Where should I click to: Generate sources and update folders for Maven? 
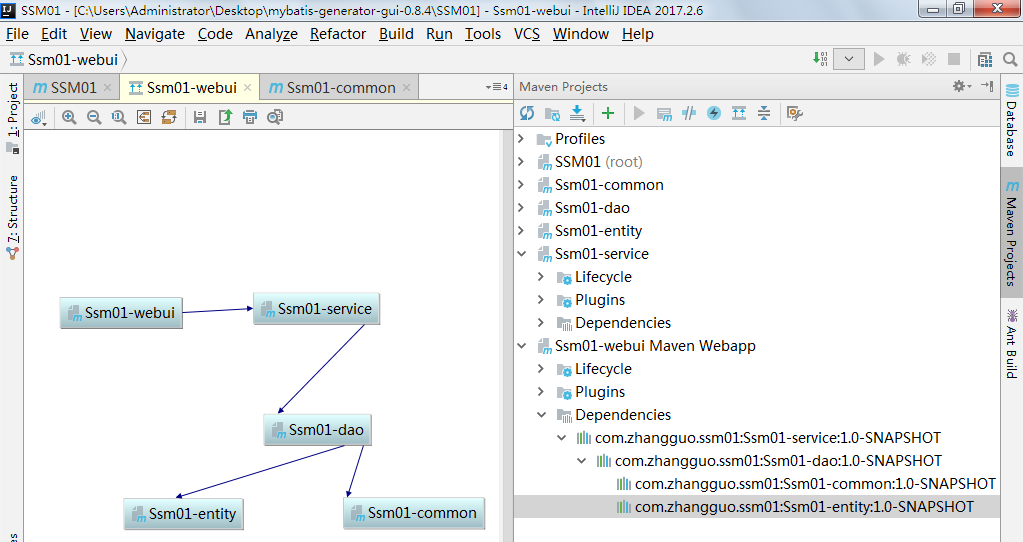coord(552,113)
